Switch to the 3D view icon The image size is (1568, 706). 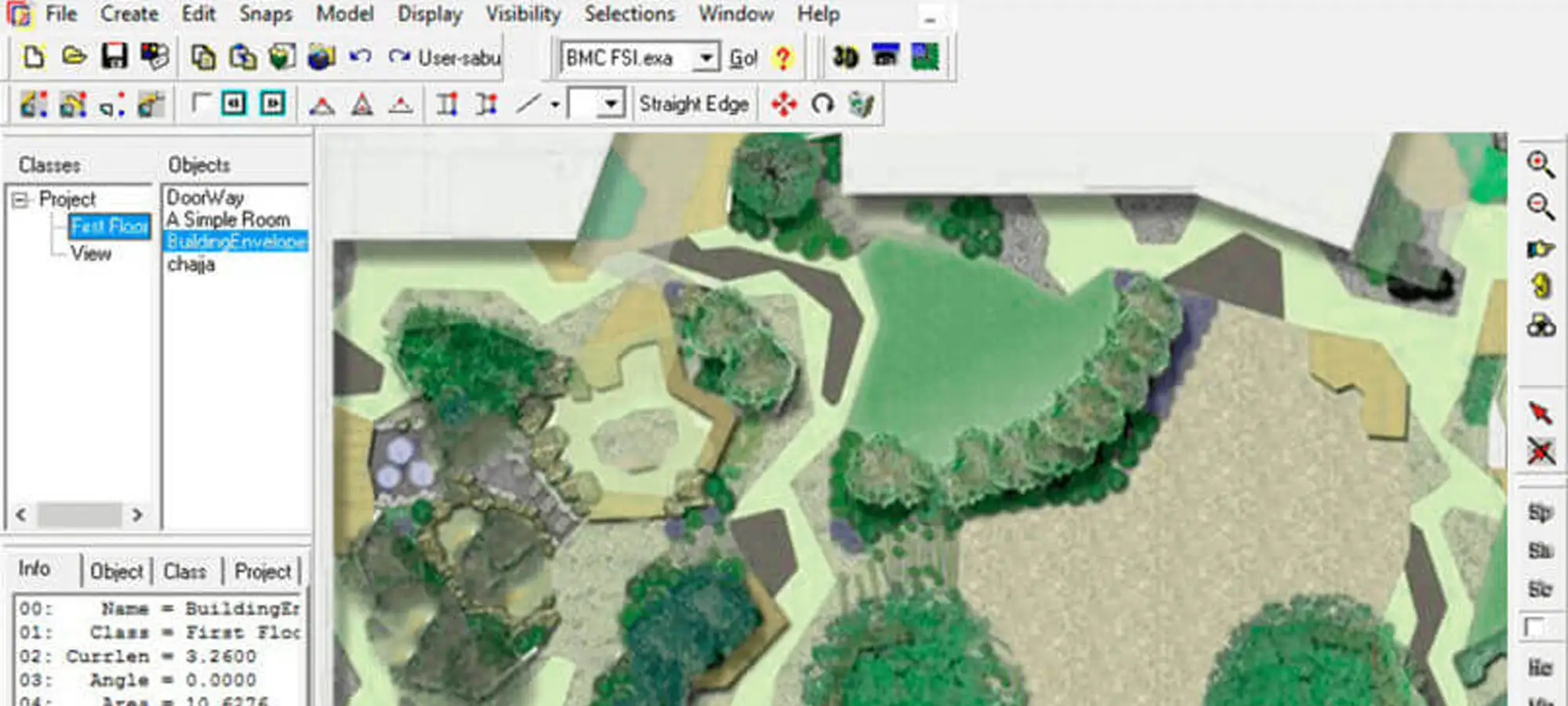(x=846, y=57)
